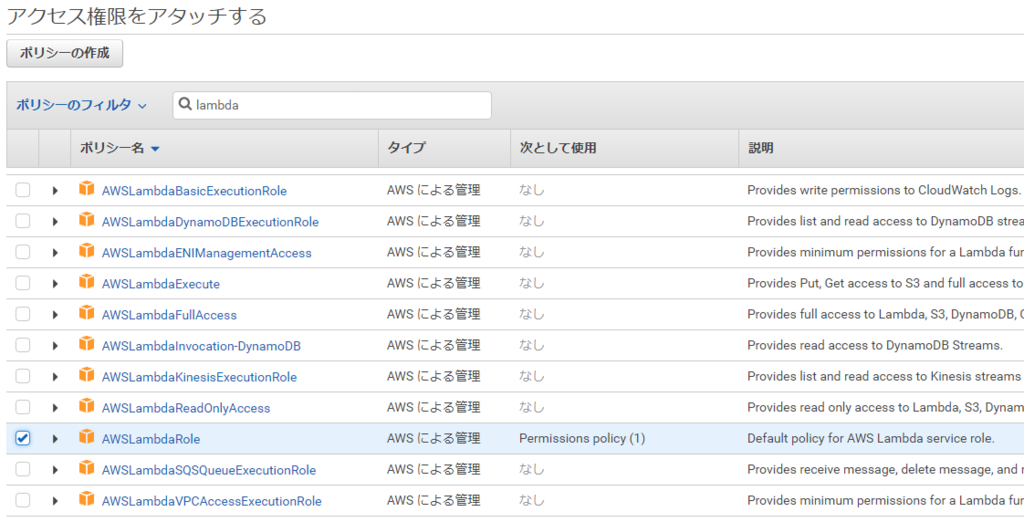Click the policy search field containing lambda

[x=332, y=105]
